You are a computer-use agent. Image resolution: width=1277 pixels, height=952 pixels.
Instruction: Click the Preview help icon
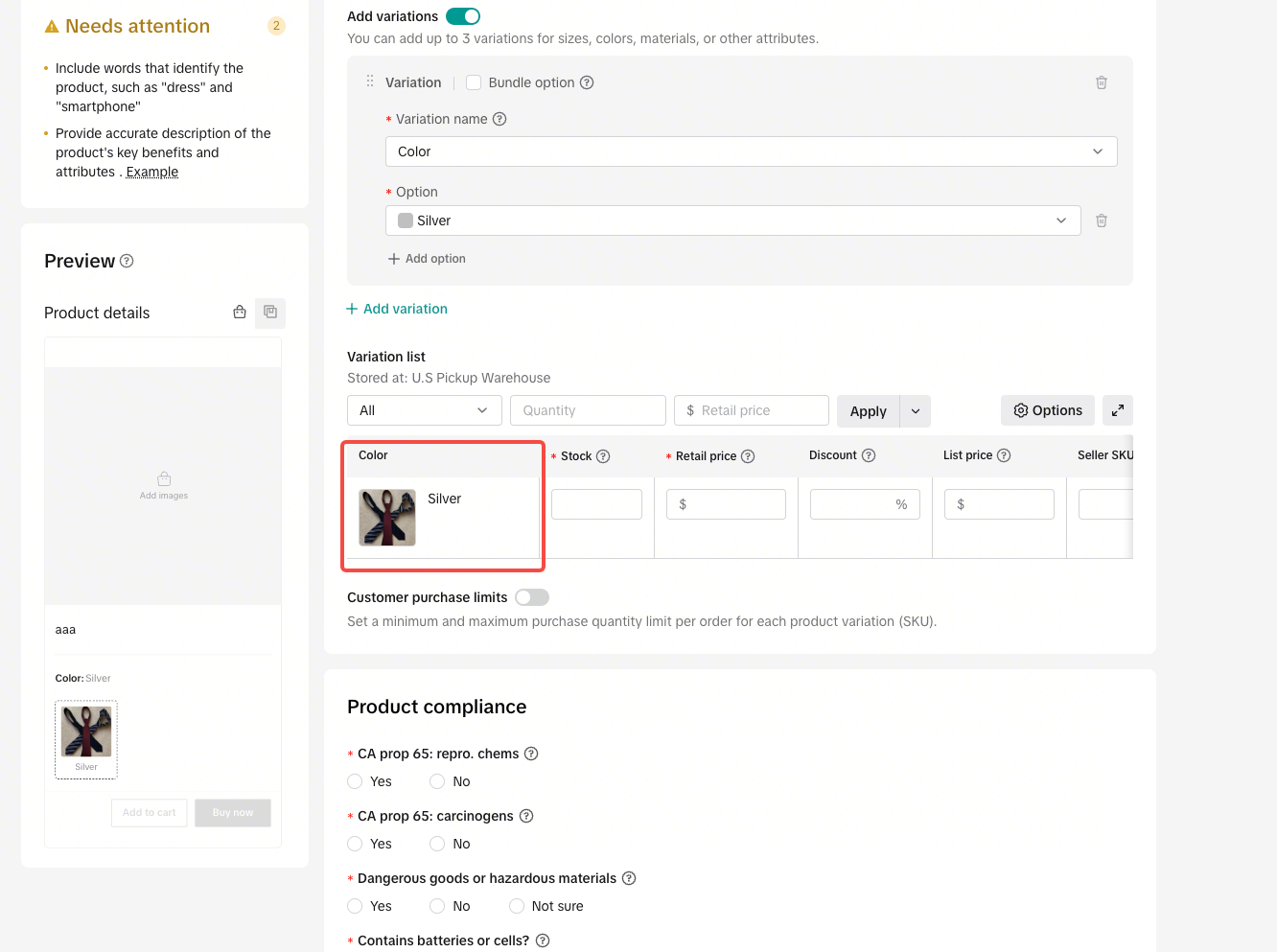click(127, 261)
